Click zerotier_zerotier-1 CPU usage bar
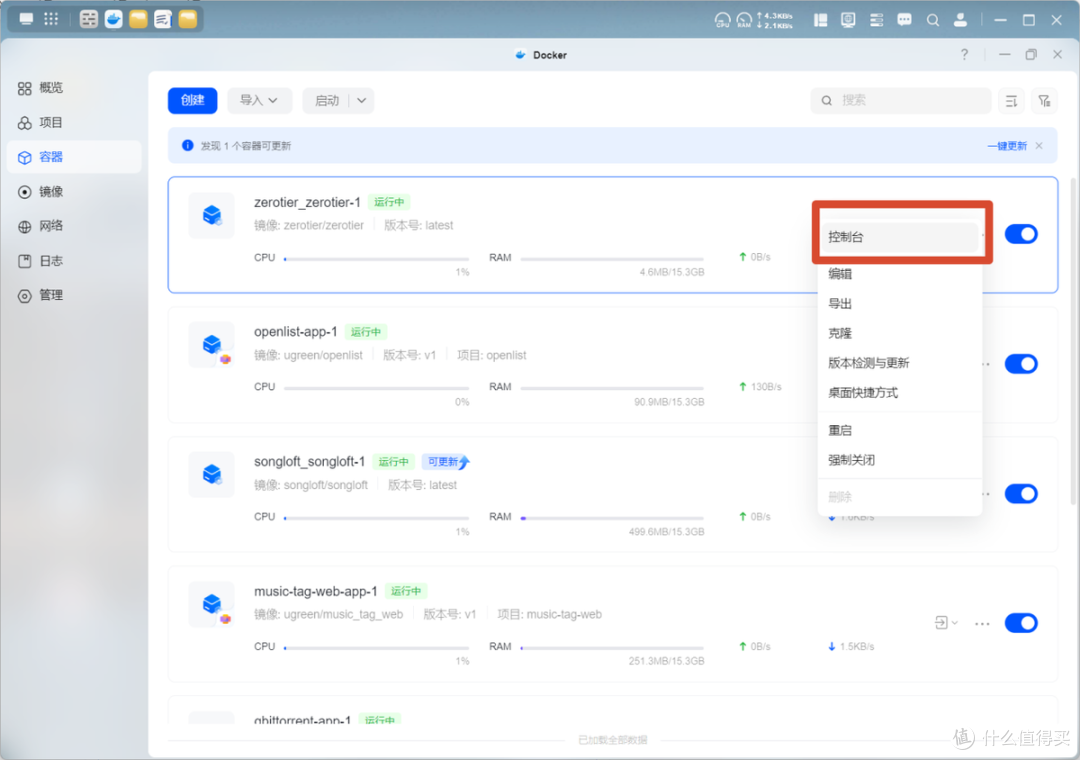 click(376, 259)
